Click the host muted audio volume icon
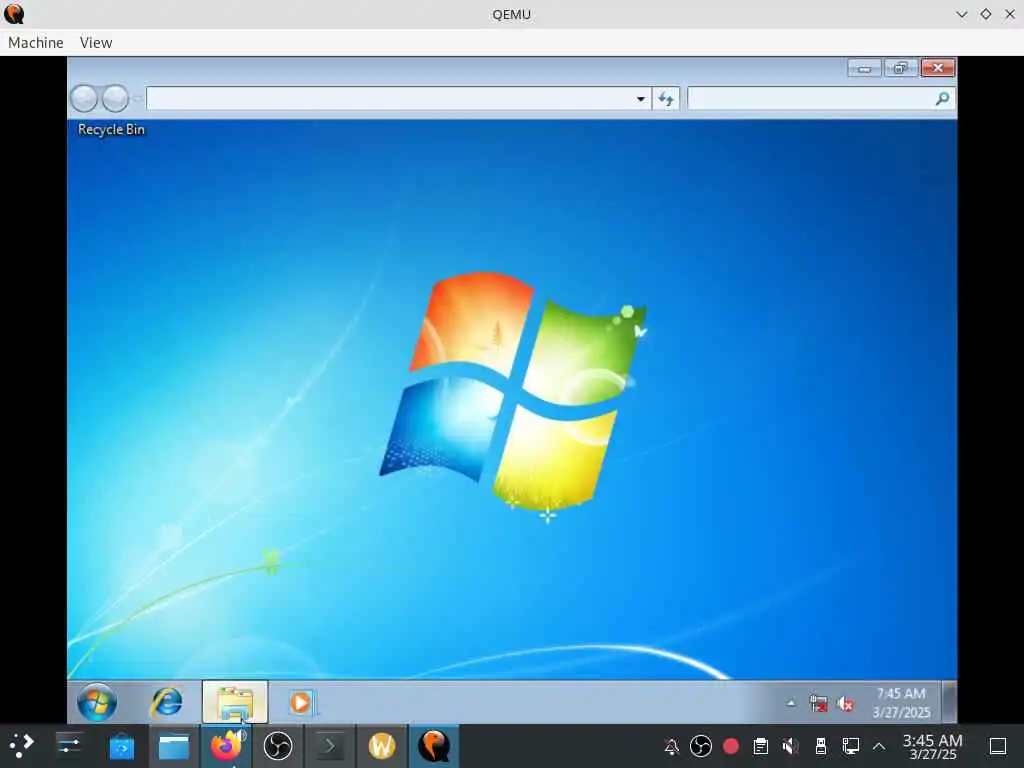This screenshot has width=1024, height=768. coord(791,746)
